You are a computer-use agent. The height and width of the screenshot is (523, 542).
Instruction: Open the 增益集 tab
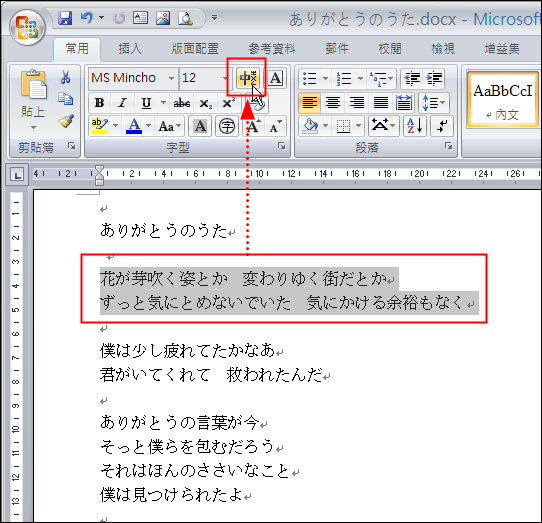pyautogui.click(x=502, y=48)
